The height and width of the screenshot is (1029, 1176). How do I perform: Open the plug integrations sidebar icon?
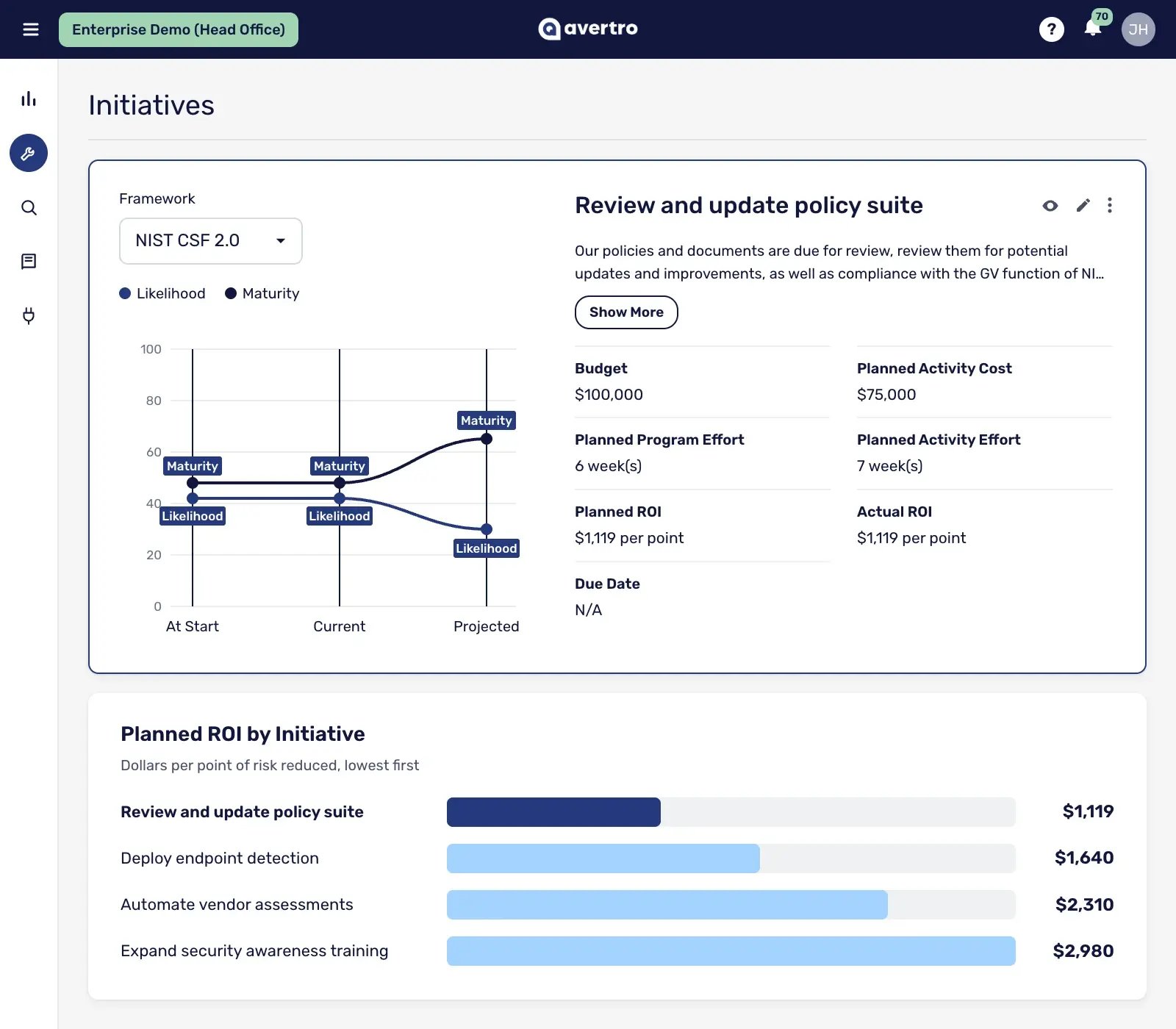tap(29, 316)
